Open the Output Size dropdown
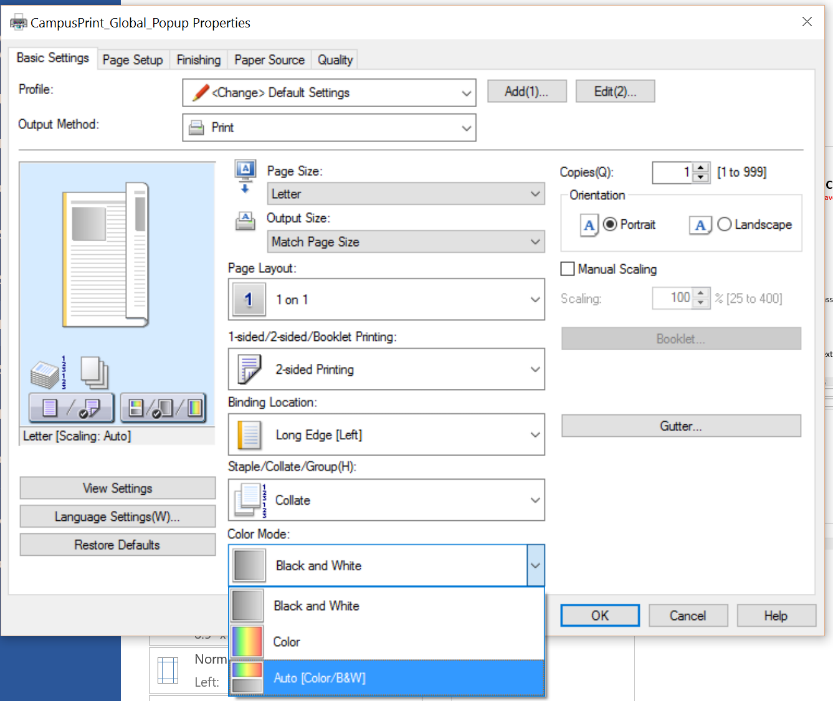833x701 pixels. 405,242
